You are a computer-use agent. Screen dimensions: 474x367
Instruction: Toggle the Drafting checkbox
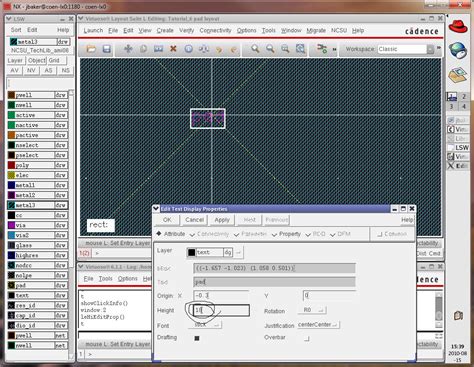pyautogui.click(x=197, y=338)
